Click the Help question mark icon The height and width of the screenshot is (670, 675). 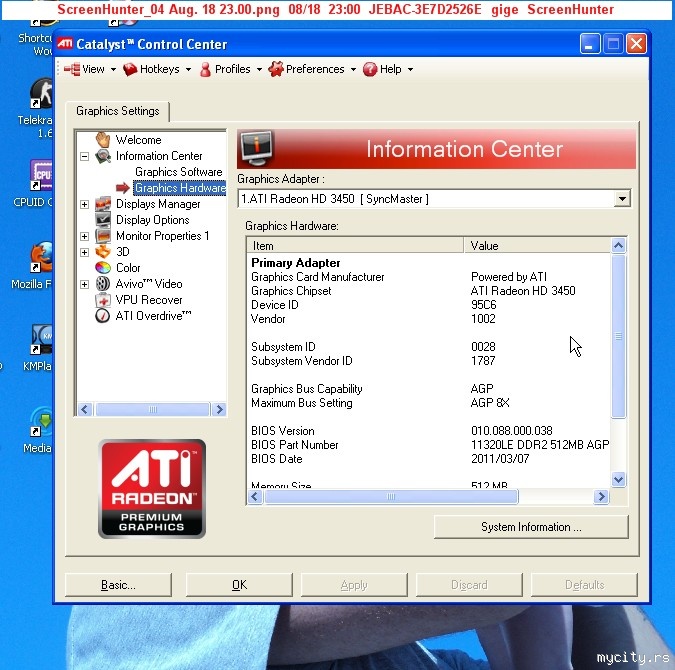[x=370, y=69]
